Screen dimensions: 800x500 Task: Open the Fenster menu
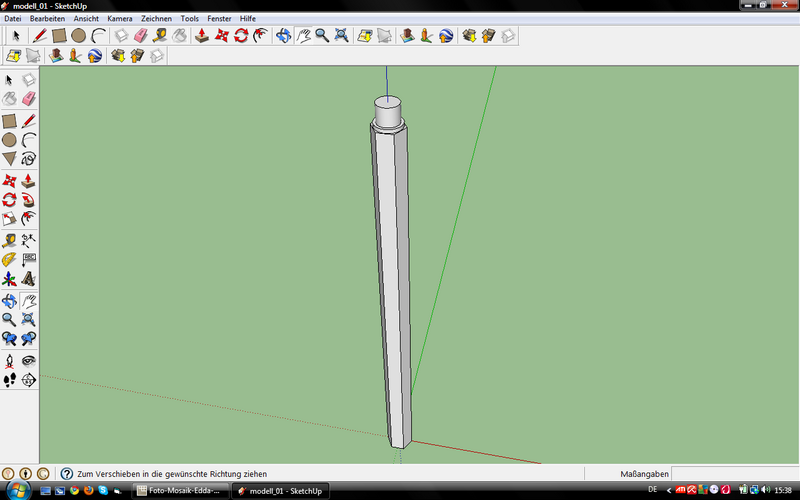[219, 18]
